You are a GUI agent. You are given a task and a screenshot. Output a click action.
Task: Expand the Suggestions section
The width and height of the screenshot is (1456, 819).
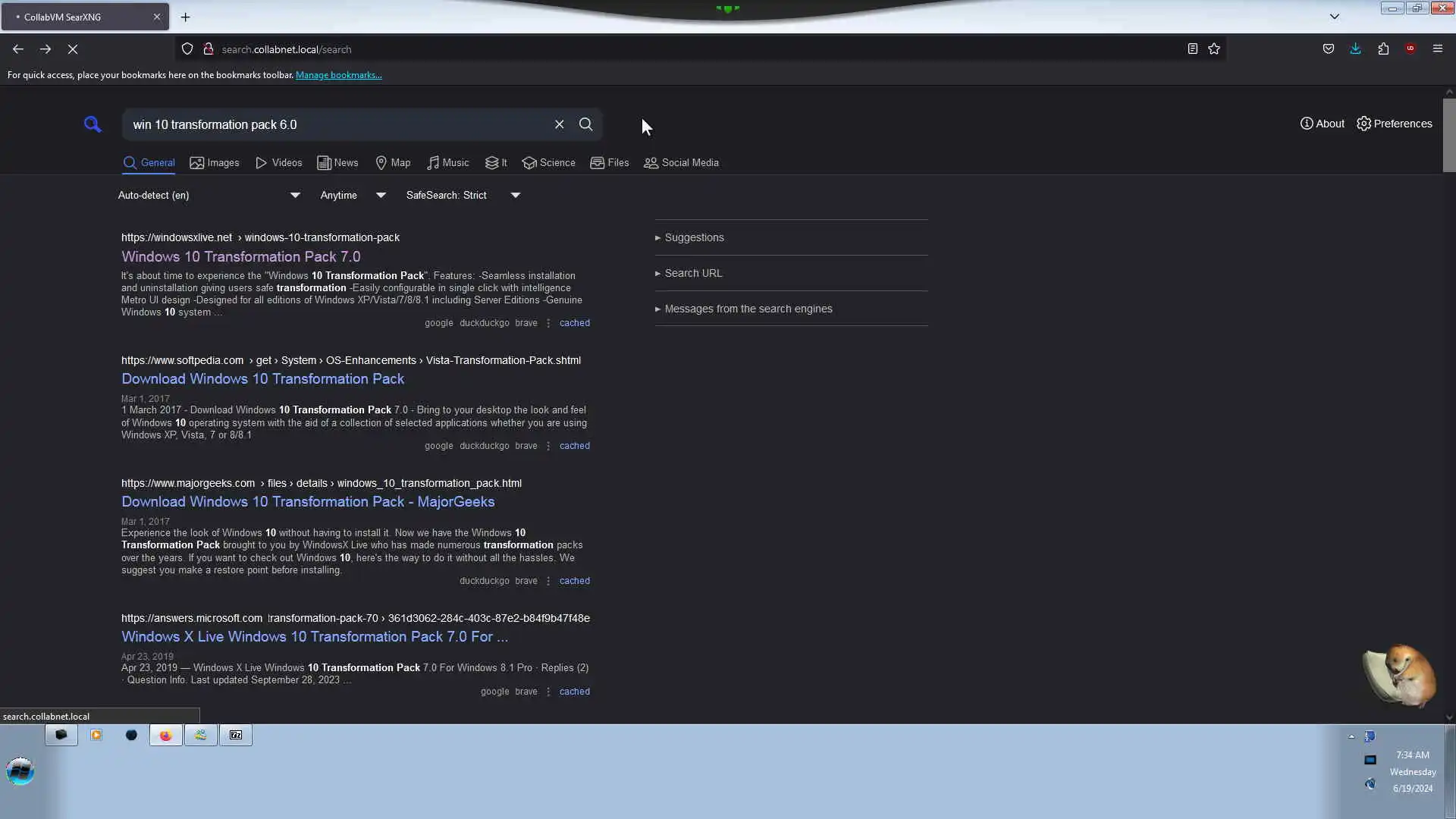click(694, 238)
